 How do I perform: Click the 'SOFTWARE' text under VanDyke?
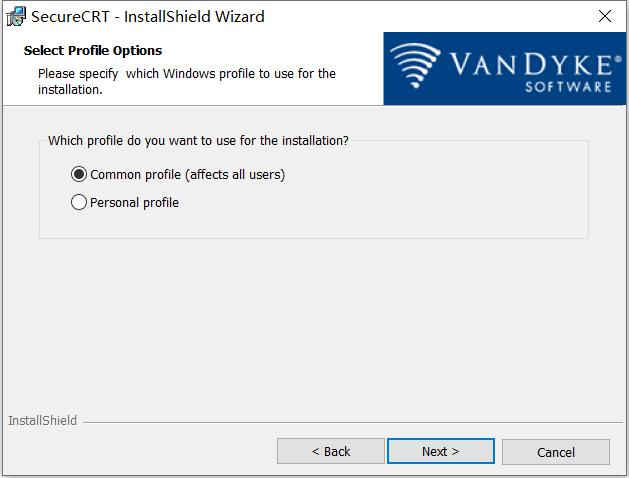pyautogui.click(x=567, y=87)
